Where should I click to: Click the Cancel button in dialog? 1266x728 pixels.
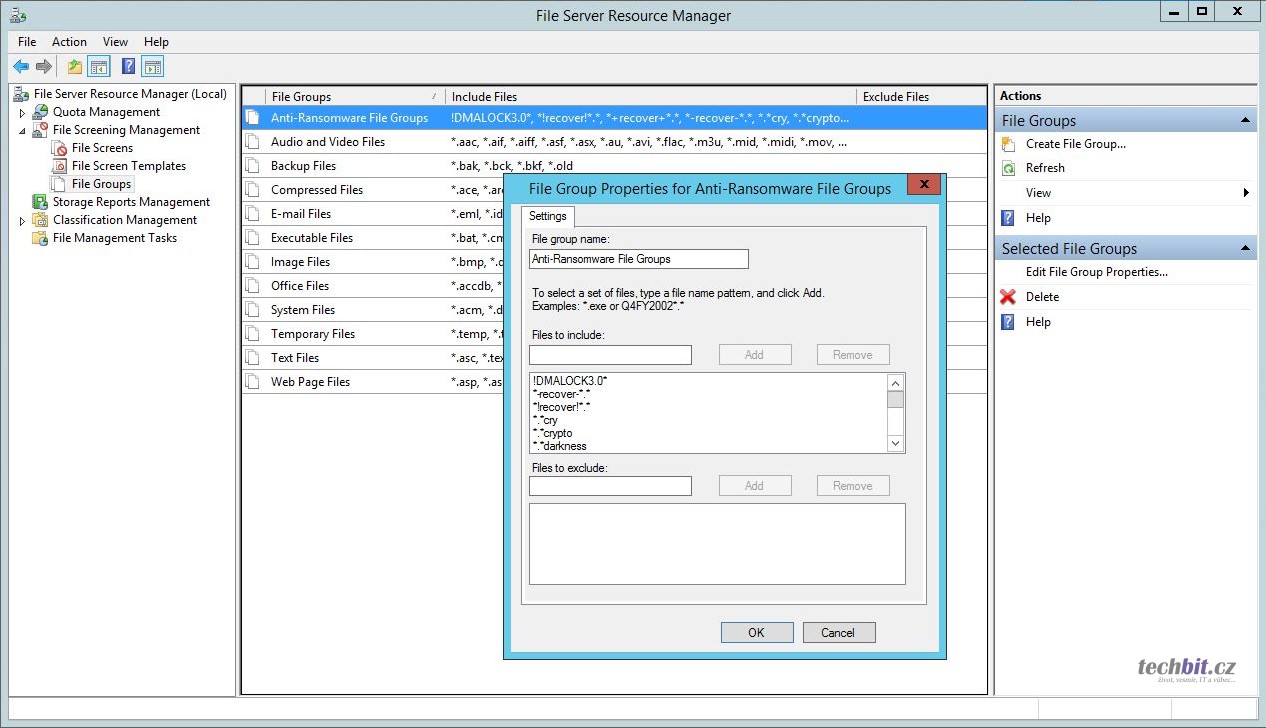pos(837,632)
